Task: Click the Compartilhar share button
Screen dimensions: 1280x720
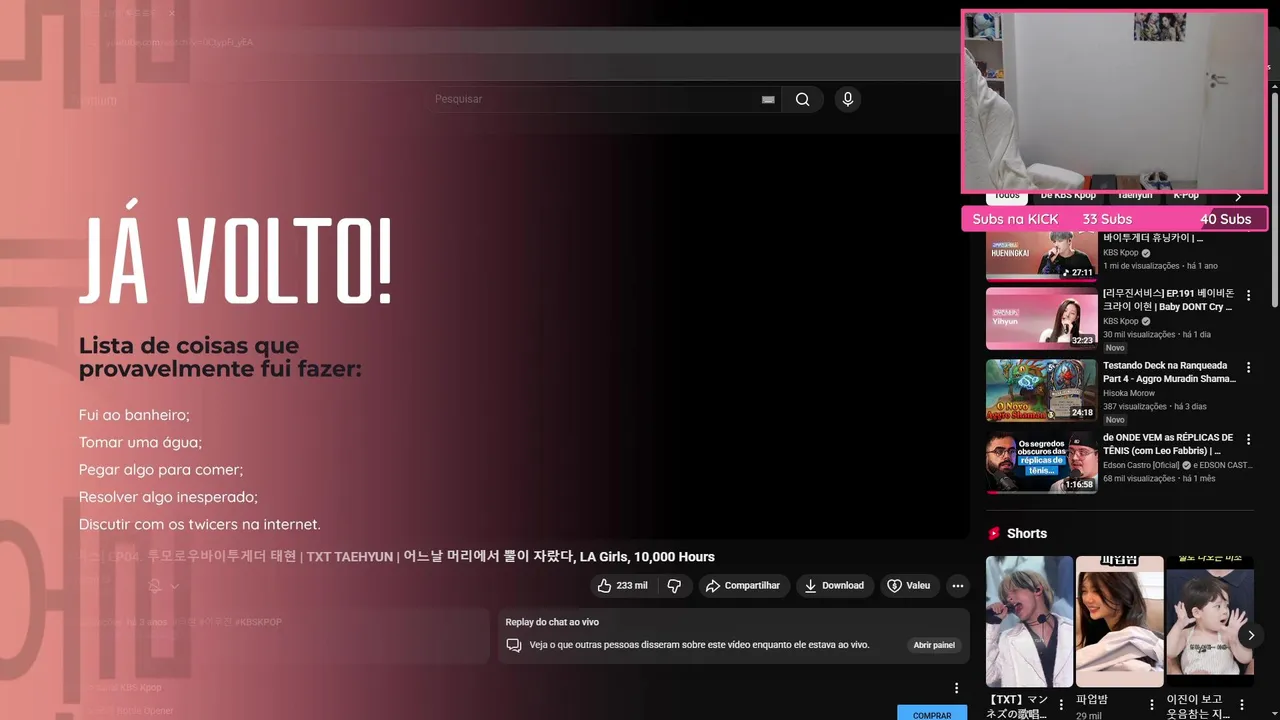Action: [x=742, y=585]
